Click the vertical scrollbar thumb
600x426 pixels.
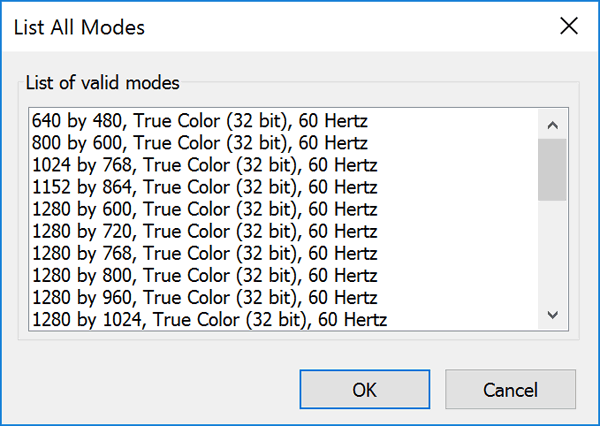tap(552, 170)
